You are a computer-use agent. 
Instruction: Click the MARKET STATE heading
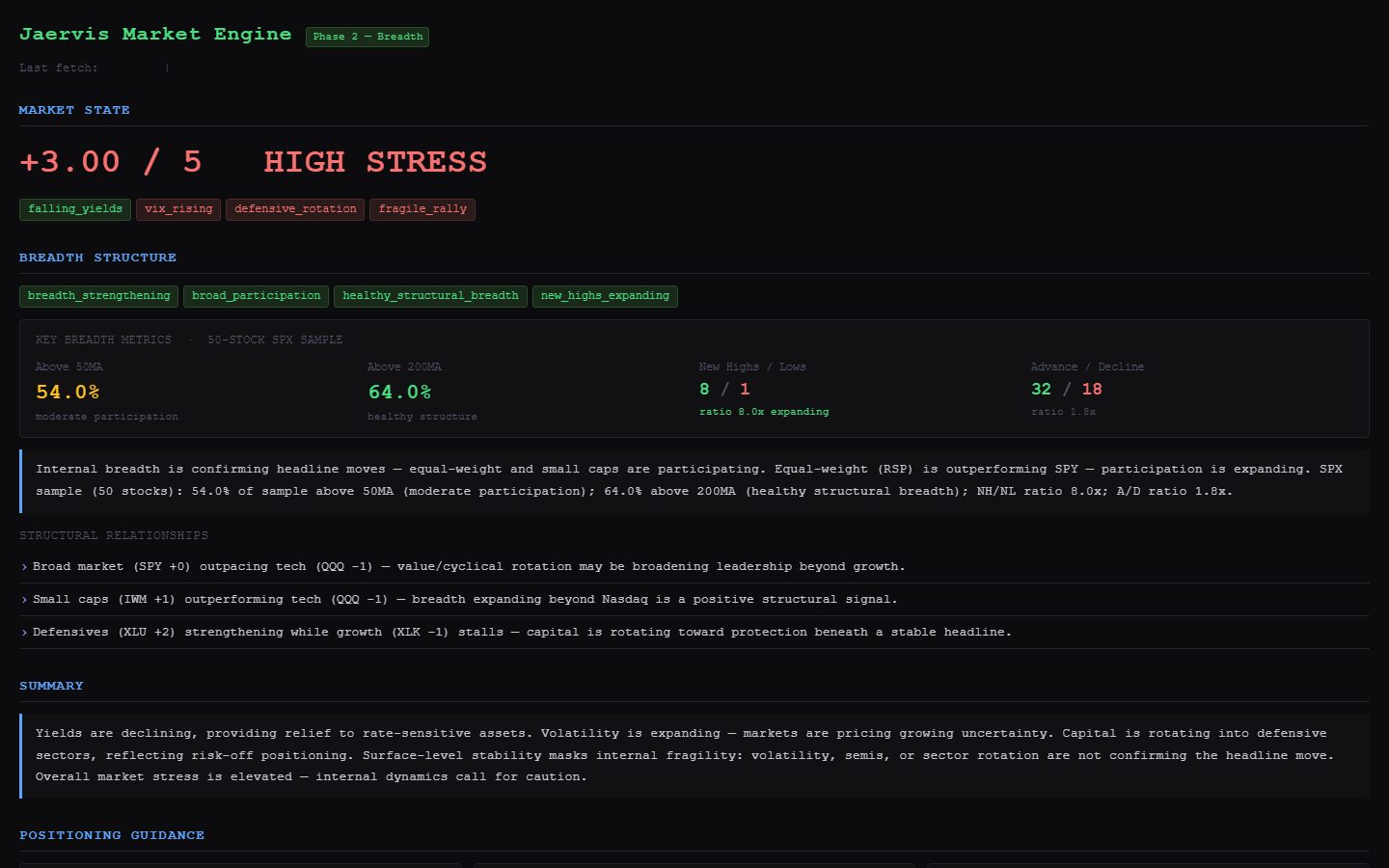pos(74,110)
